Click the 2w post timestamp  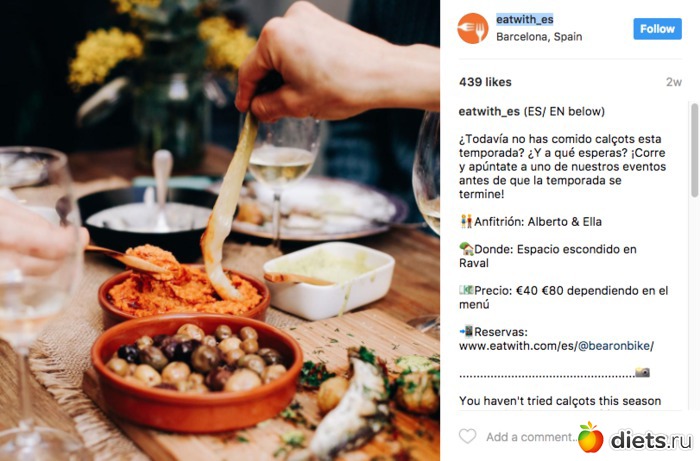click(674, 82)
